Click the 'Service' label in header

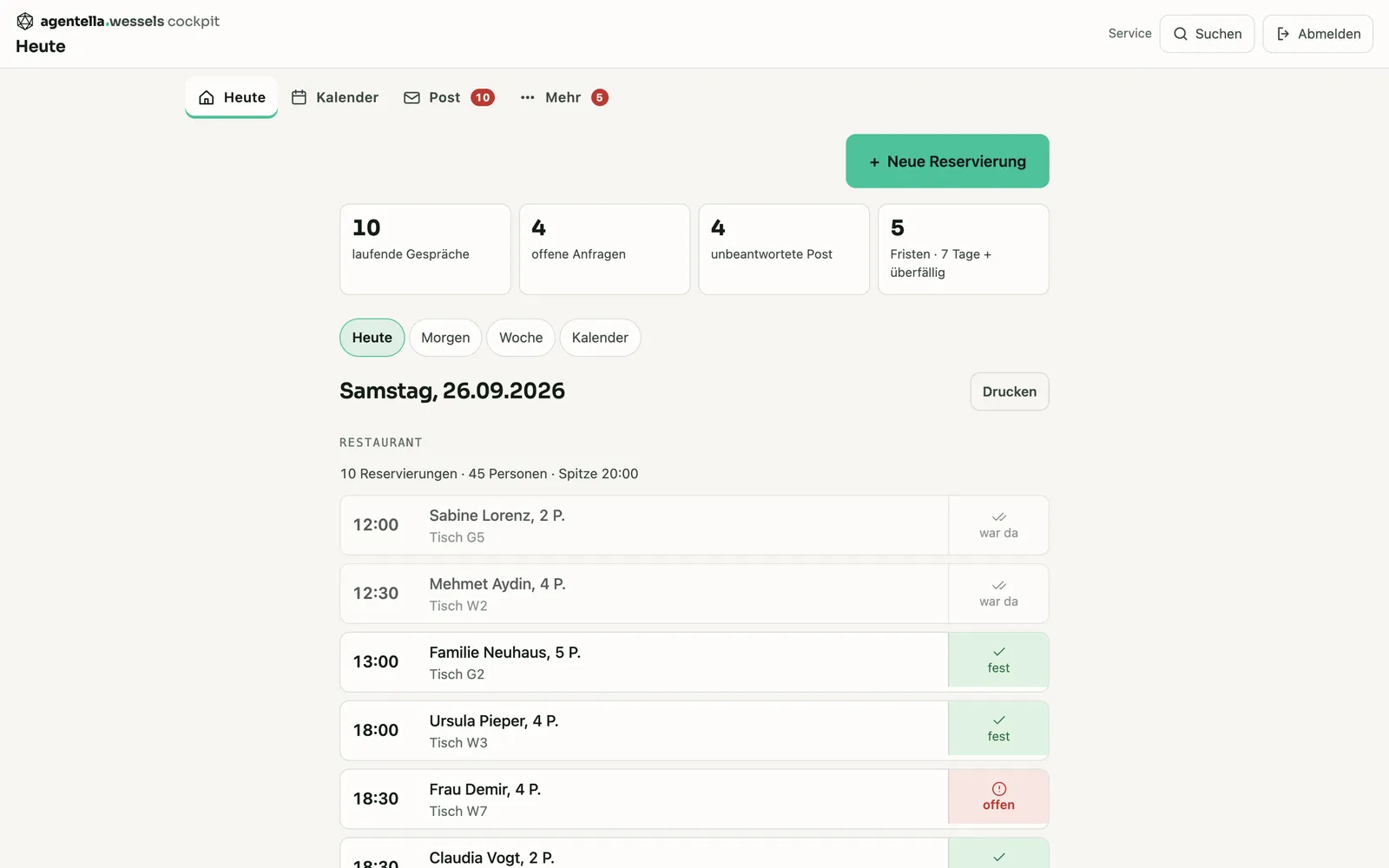tap(1129, 33)
